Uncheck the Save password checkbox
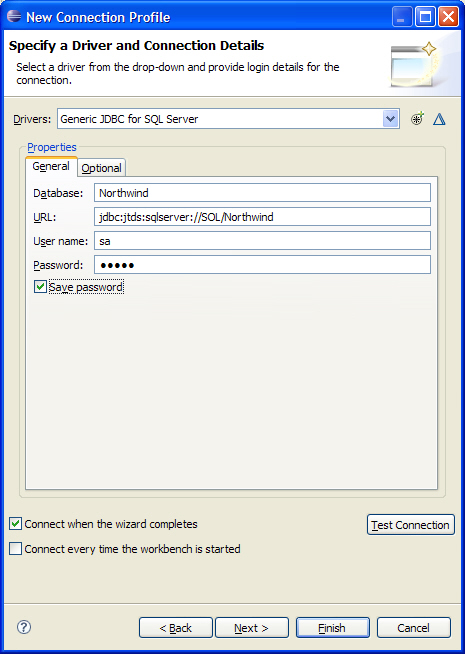The height and width of the screenshot is (654, 465). (40, 287)
